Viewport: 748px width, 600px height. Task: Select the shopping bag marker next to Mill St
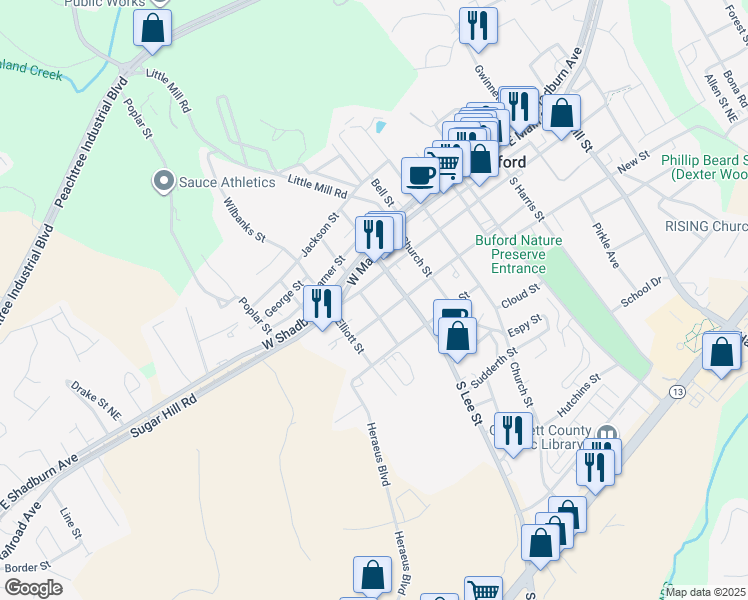click(x=561, y=113)
